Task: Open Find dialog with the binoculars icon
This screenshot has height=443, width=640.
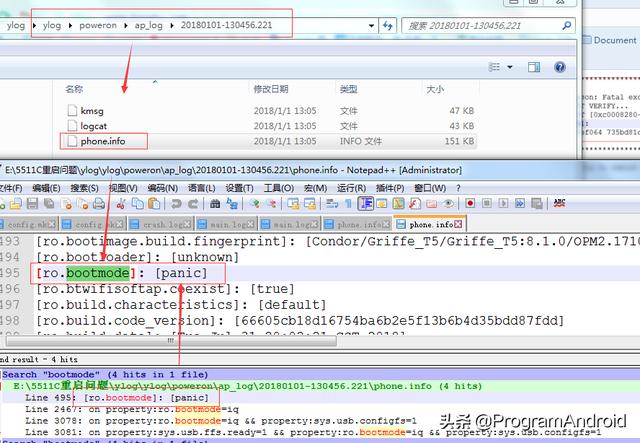Action: click(x=215, y=203)
